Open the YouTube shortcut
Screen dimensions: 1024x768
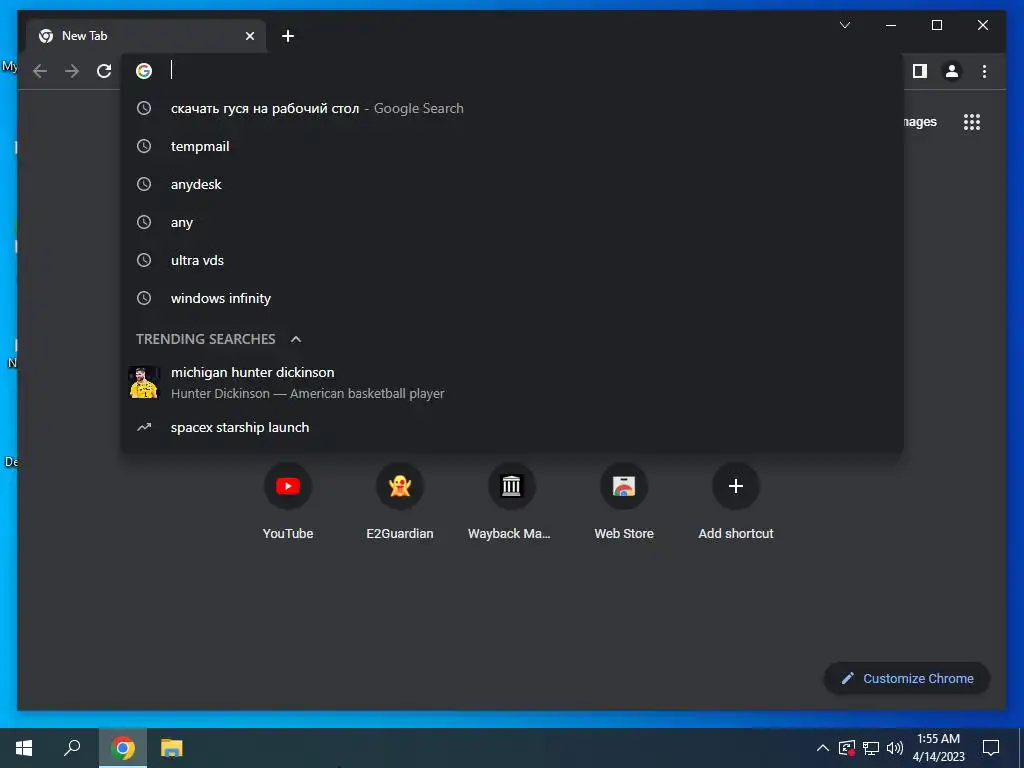[x=288, y=504]
